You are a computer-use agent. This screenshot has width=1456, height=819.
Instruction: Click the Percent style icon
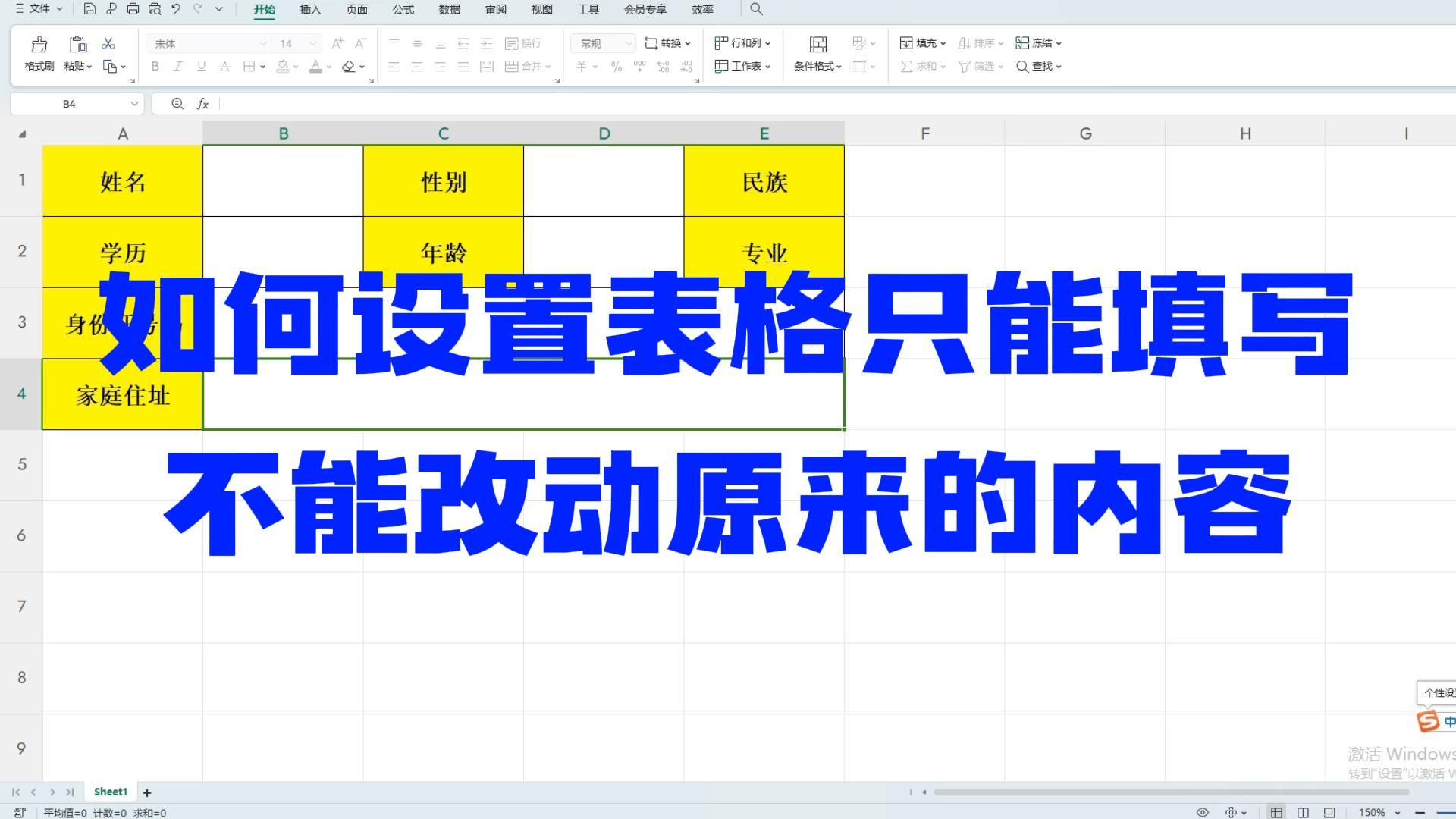pos(617,67)
